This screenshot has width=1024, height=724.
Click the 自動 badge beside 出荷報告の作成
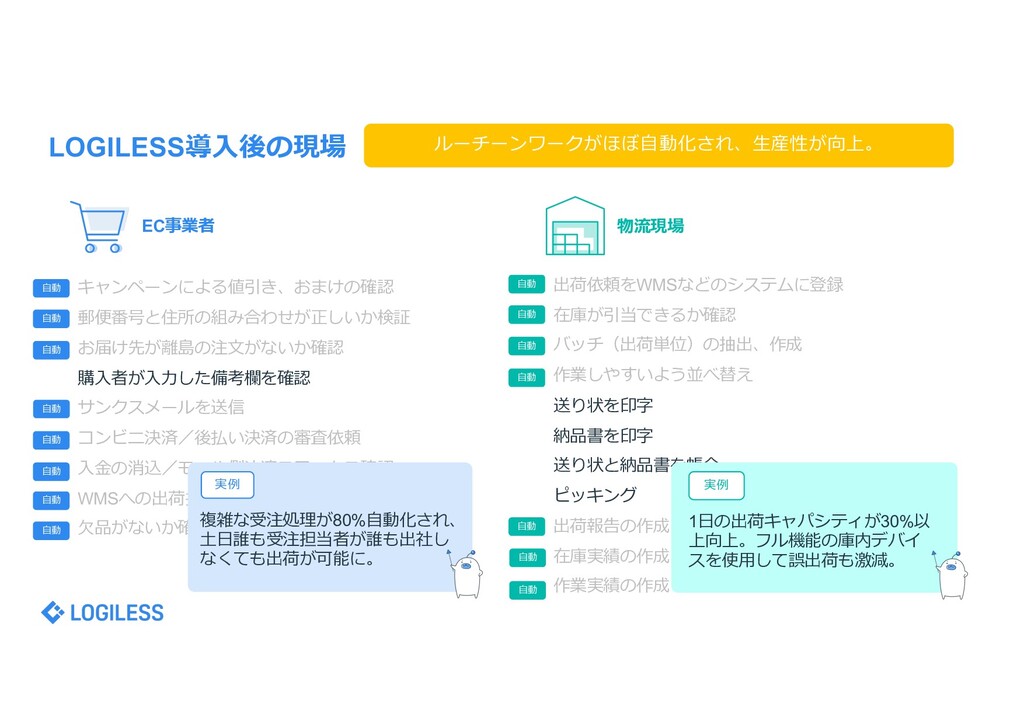tap(527, 526)
